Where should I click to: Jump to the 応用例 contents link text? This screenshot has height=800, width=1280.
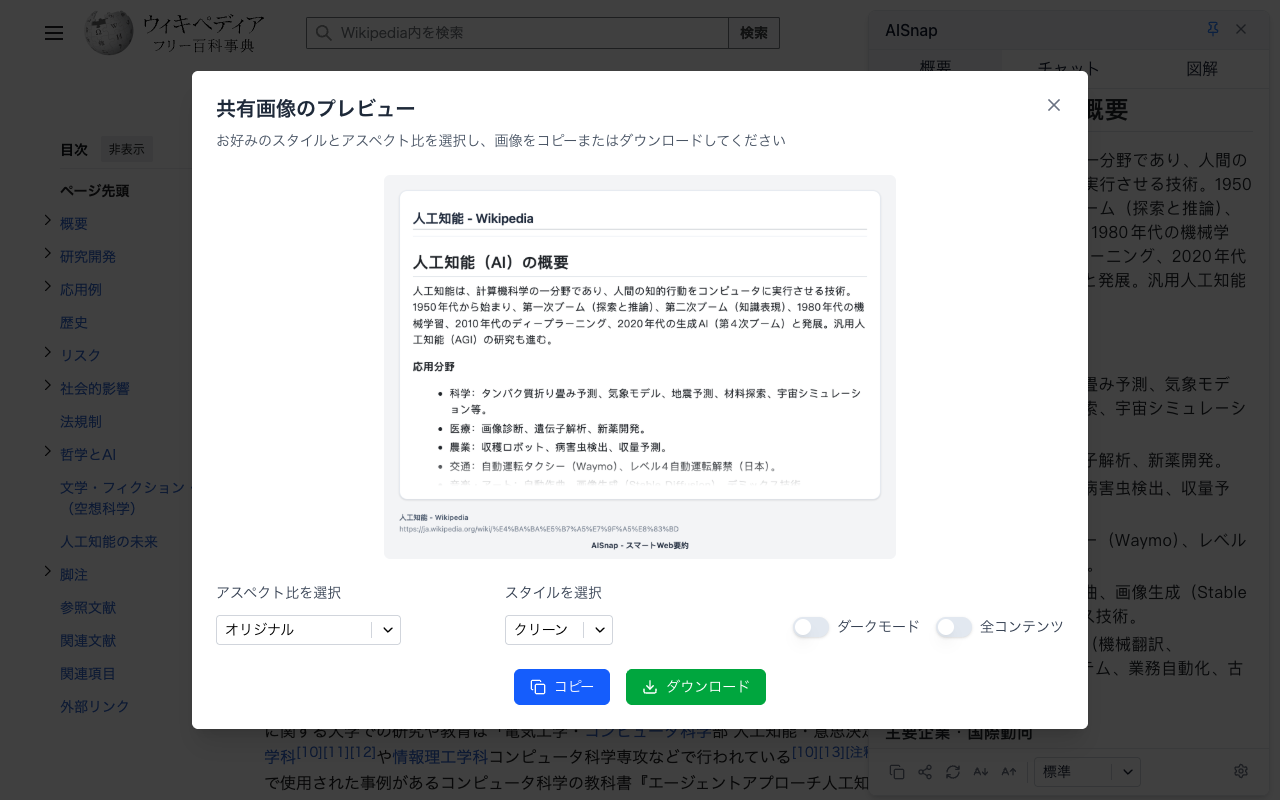click(x=81, y=290)
